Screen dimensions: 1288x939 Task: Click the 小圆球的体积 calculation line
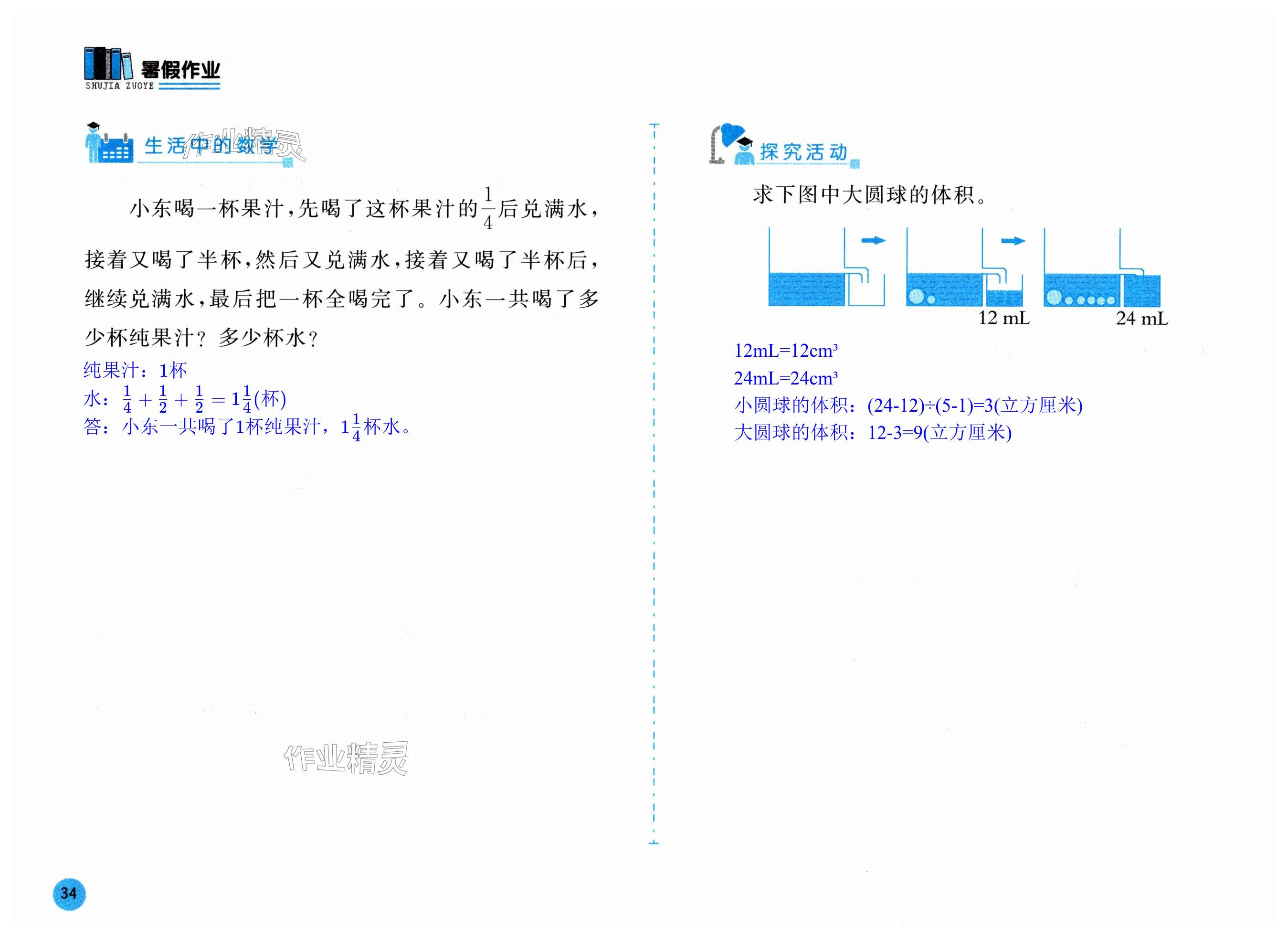(908, 405)
